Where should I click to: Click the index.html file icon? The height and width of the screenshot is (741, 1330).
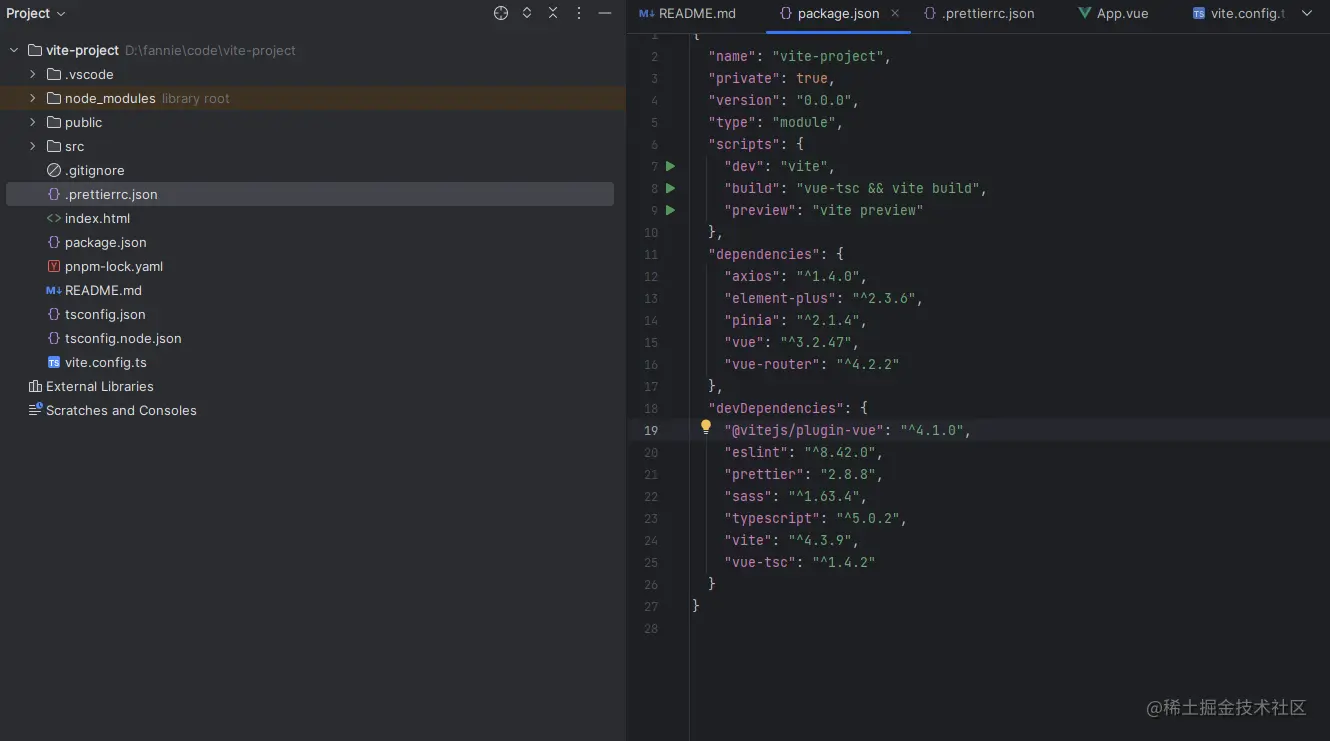[54, 218]
